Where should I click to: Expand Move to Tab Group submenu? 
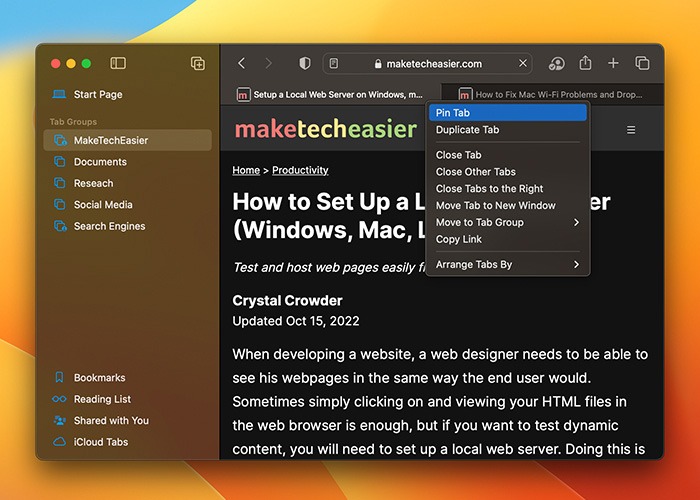508,222
